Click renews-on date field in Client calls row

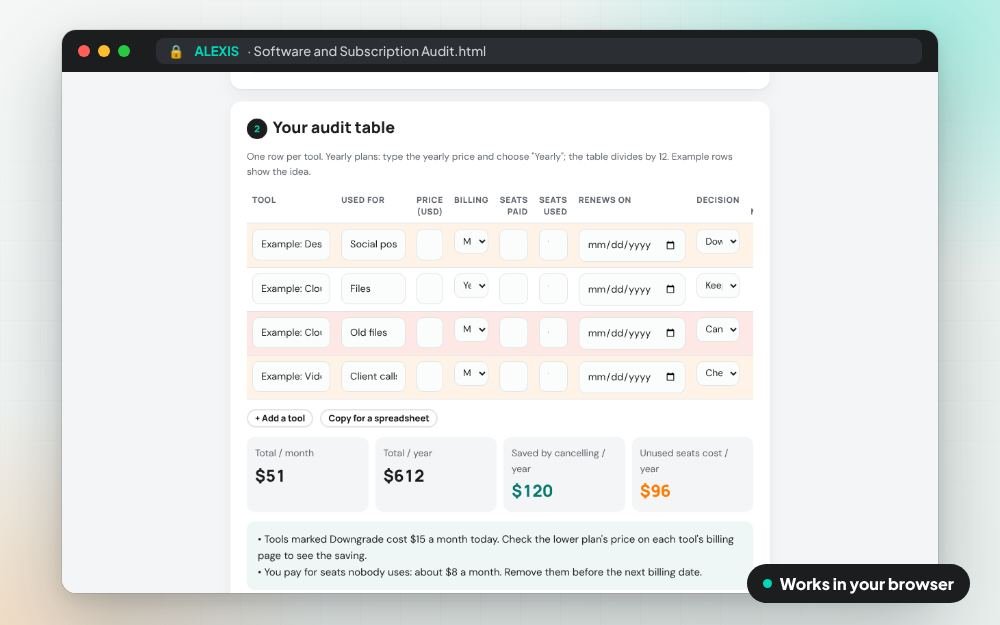(632, 377)
